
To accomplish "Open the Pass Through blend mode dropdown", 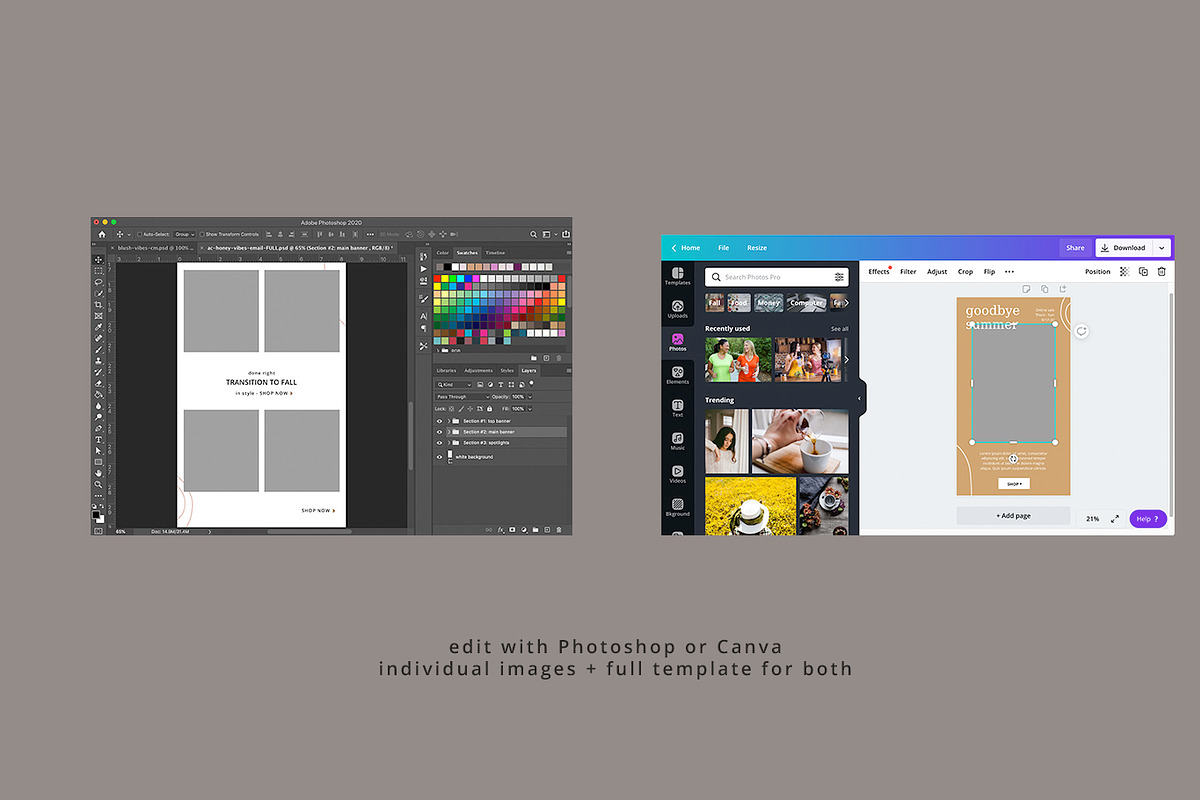I will (x=463, y=396).
